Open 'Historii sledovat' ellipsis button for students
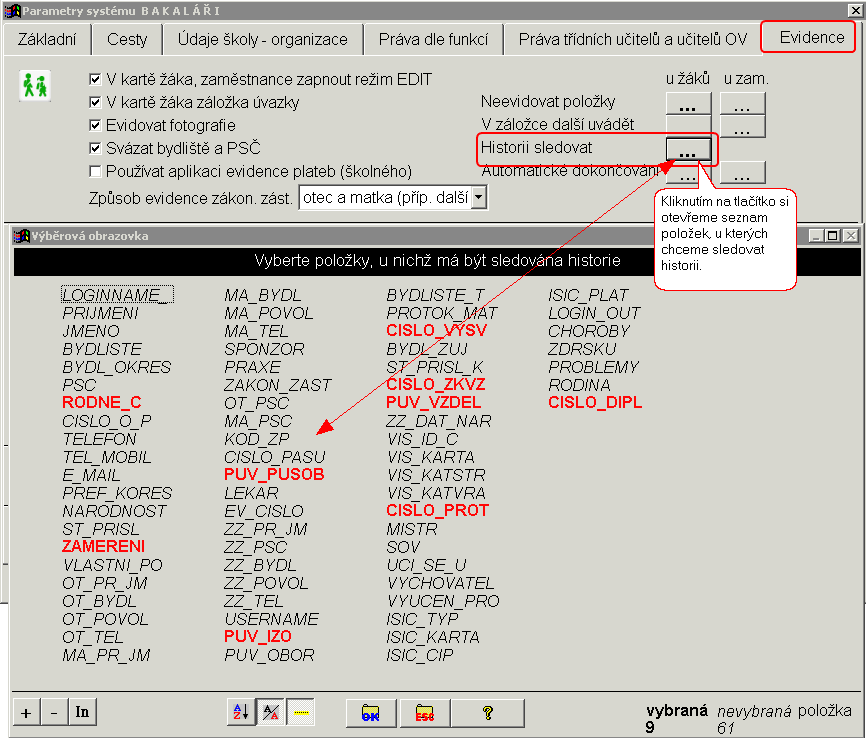This screenshot has width=866, height=738. tap(688, 149)
